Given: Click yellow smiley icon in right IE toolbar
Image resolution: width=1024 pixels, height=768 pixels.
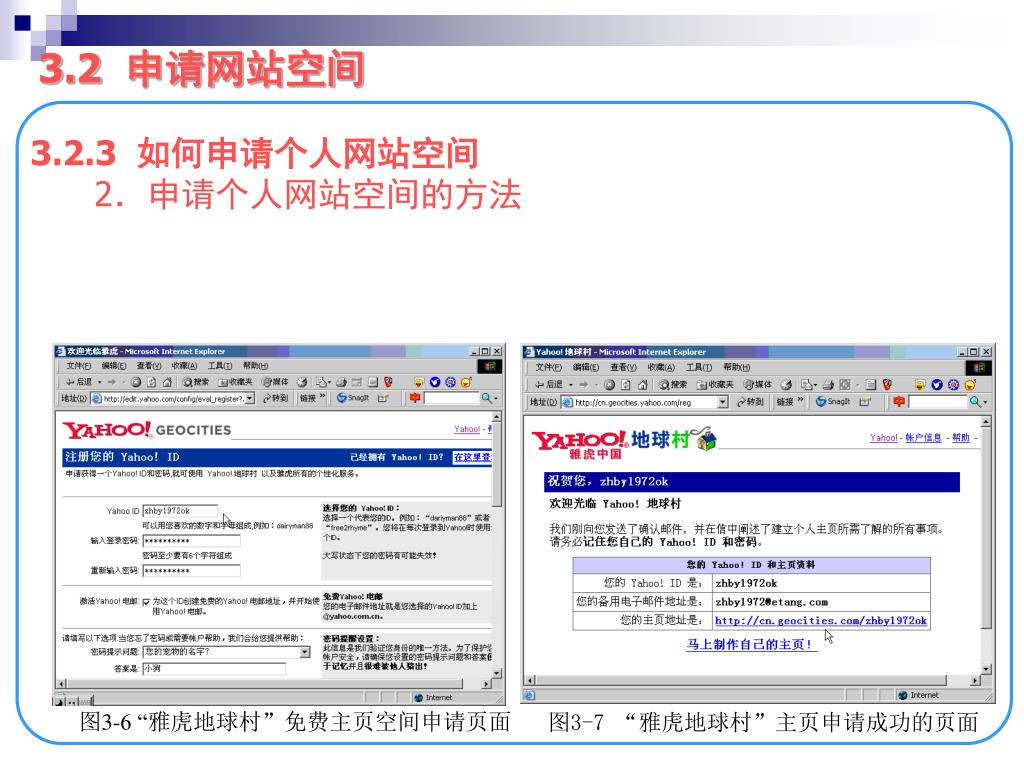Looking at the screenshot, I should (970, 385).
